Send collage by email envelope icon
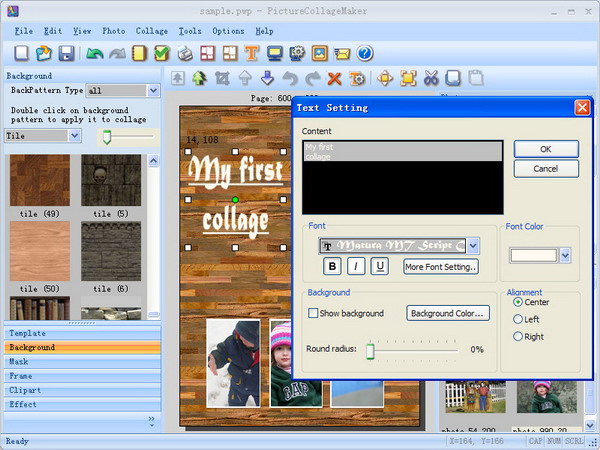Screen dimensions: 600x450 pos(342,53)
